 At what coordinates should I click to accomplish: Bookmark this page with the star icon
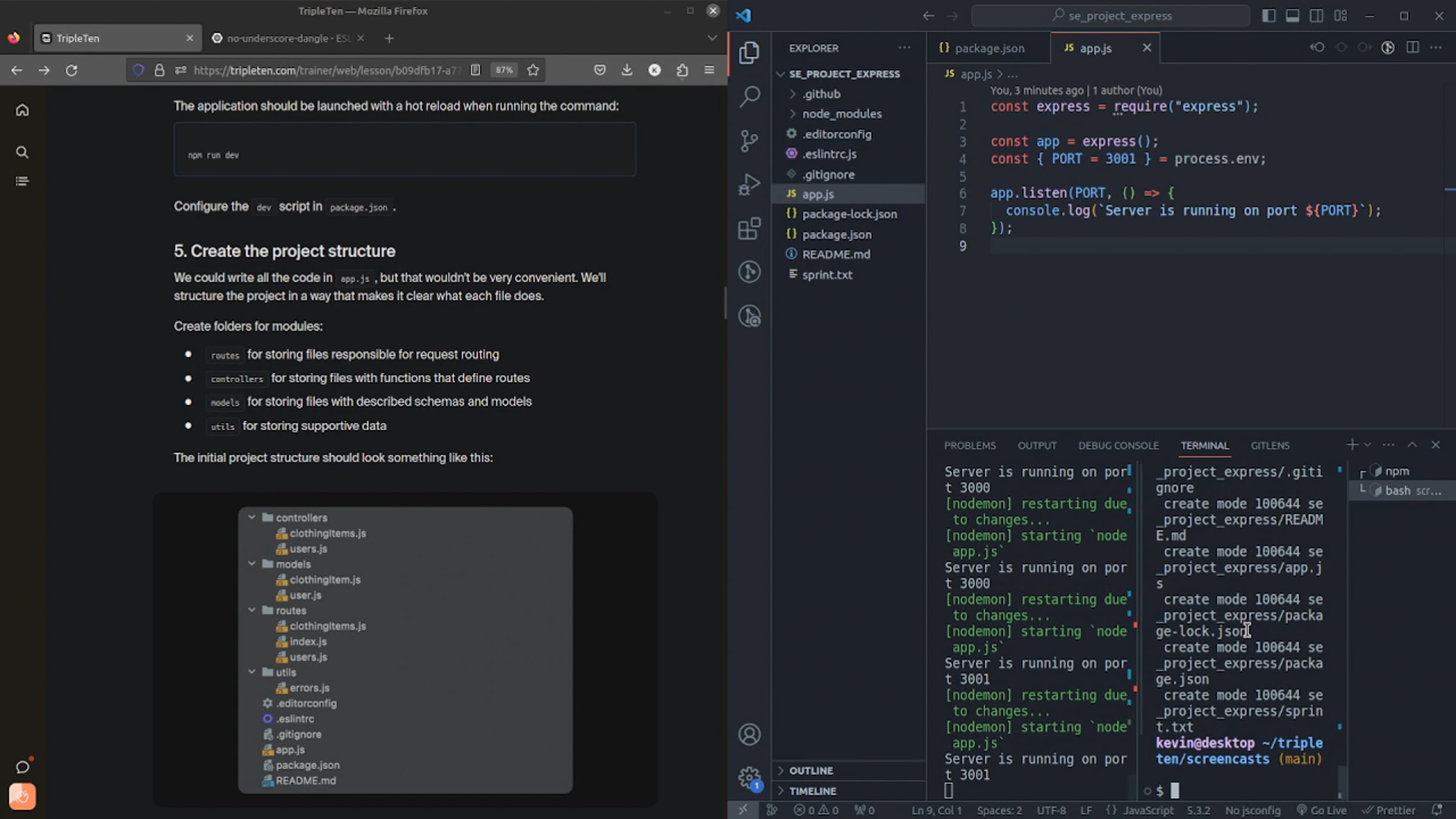click(533, 70)
